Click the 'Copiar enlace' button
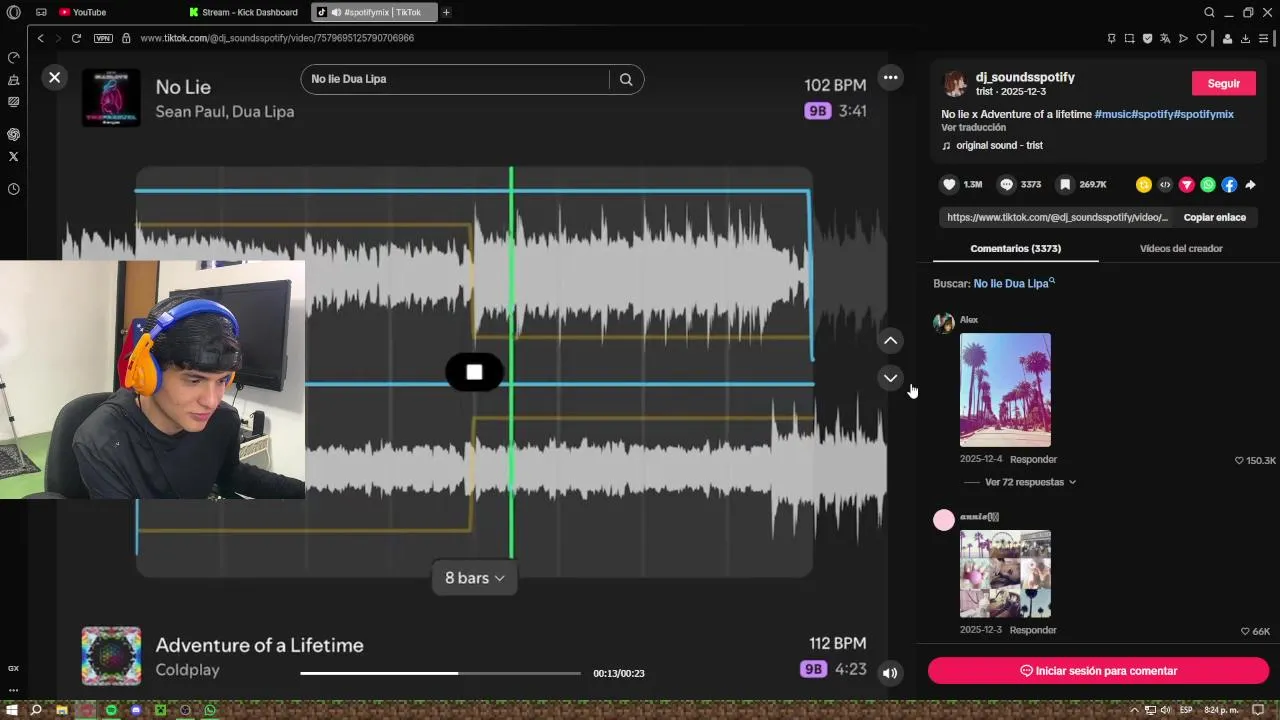 click(x=1215, y=217)
